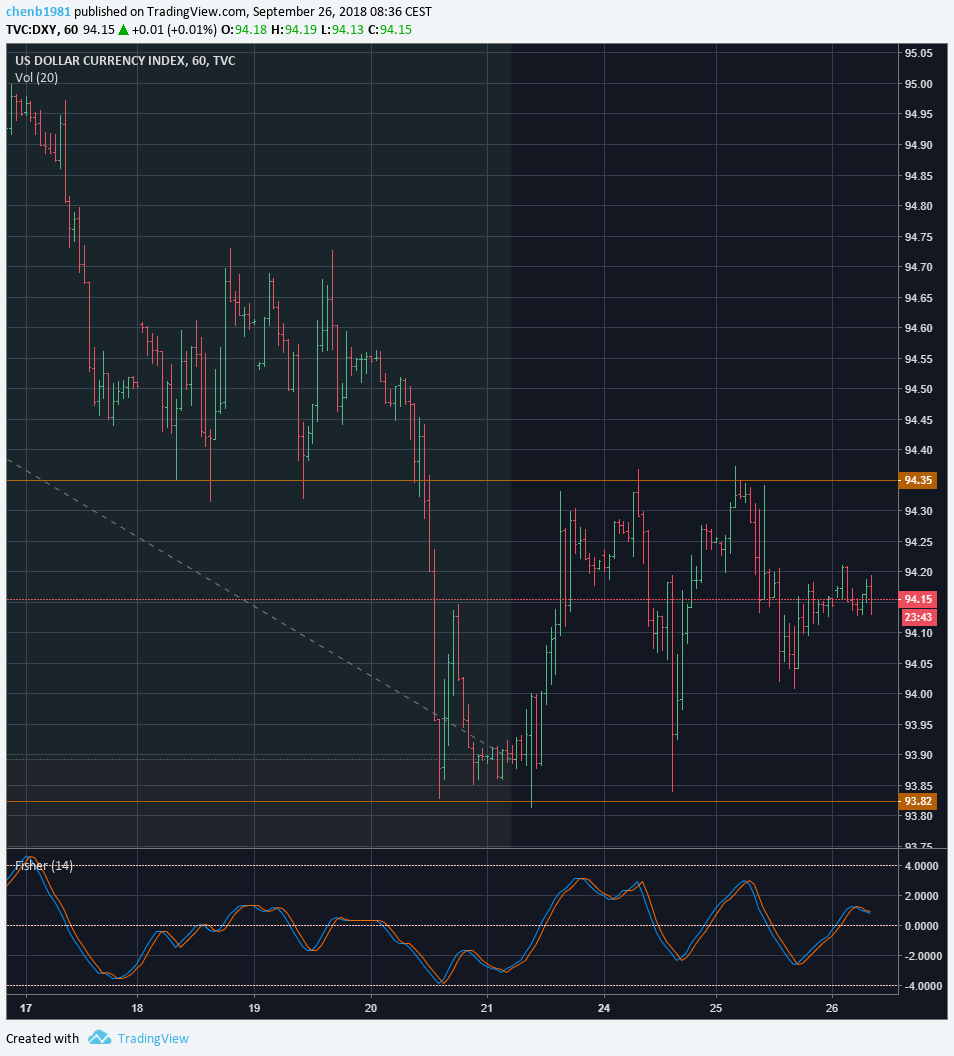Click the C:94.15 close value
The image size is (954, 1056).
click(x=390, y=30)
